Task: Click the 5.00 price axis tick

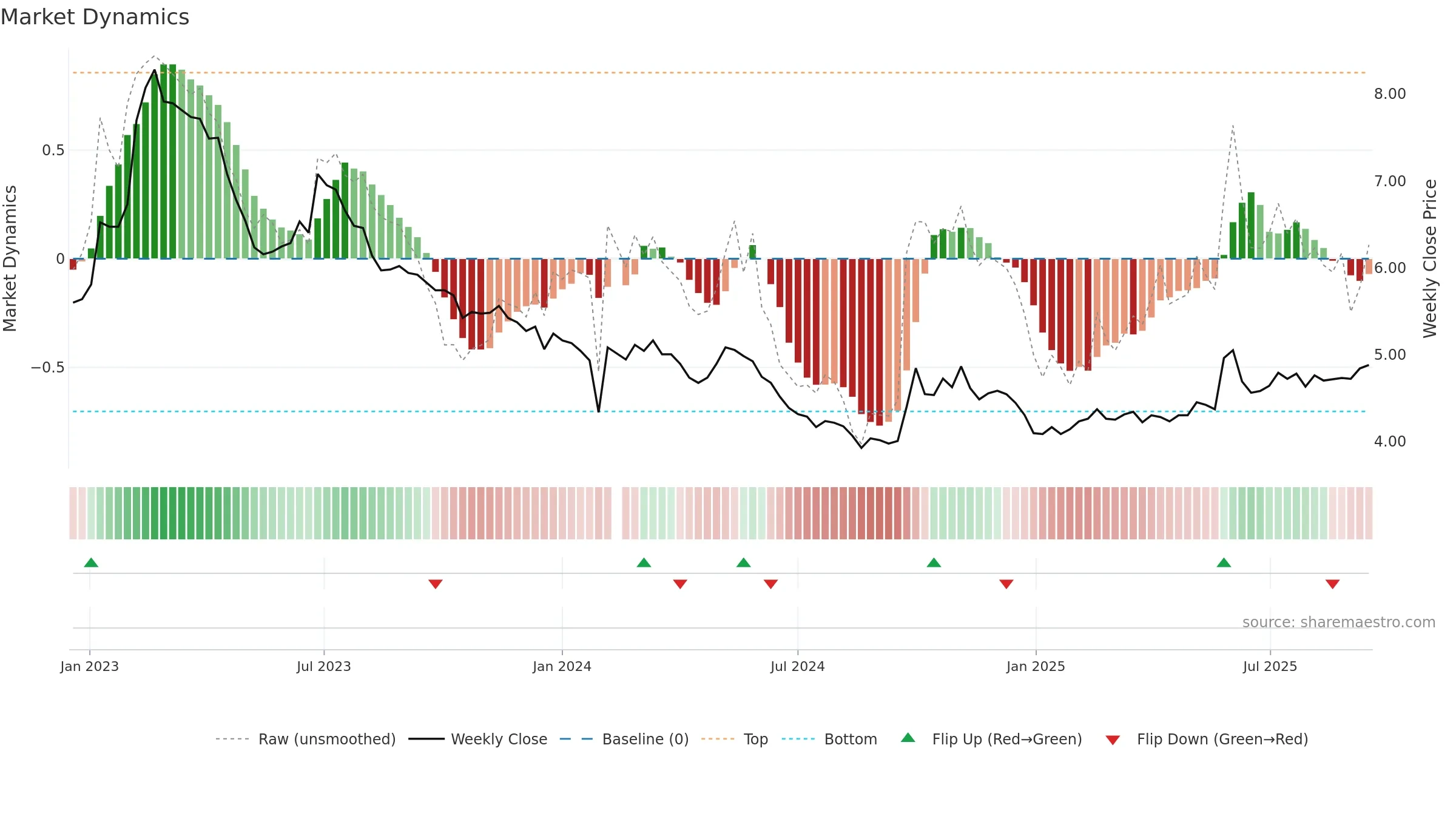Action: (1390, 354)
